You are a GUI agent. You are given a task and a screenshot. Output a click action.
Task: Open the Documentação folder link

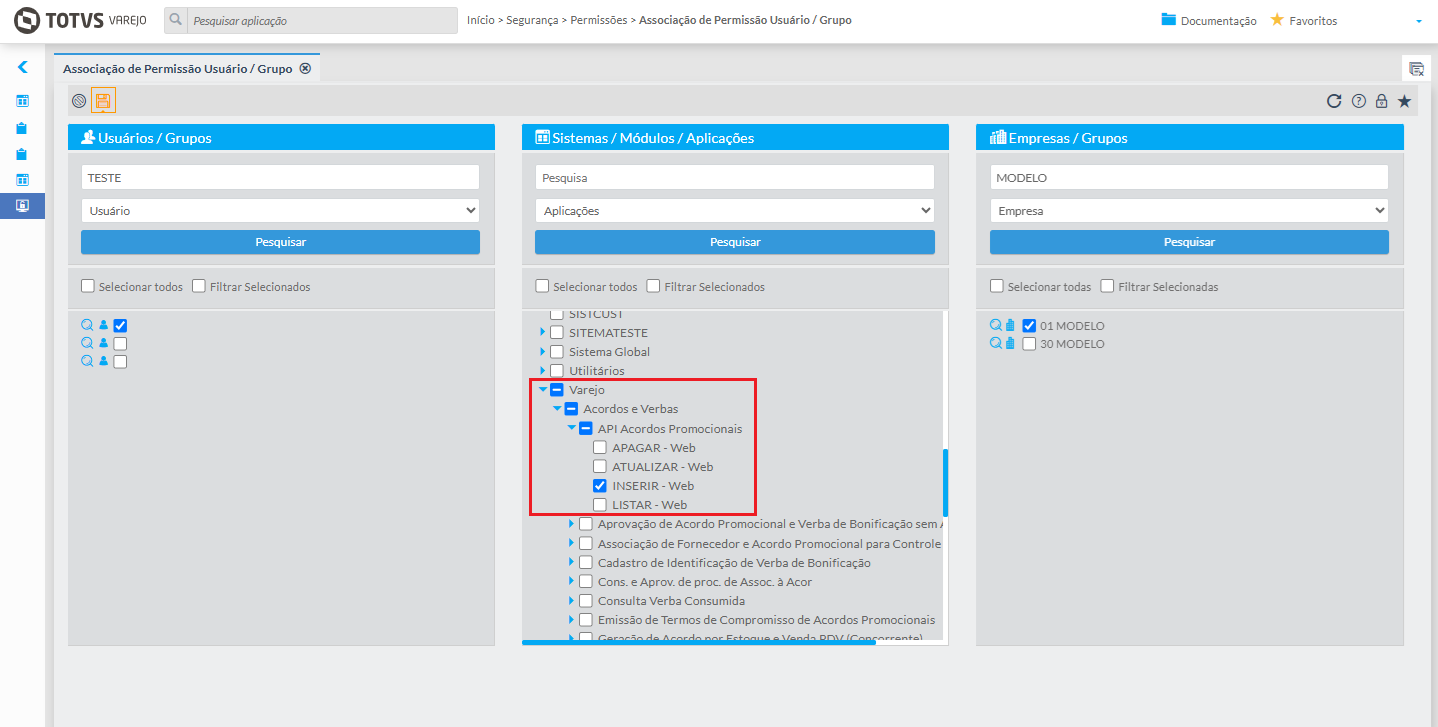pos(1209,20)
